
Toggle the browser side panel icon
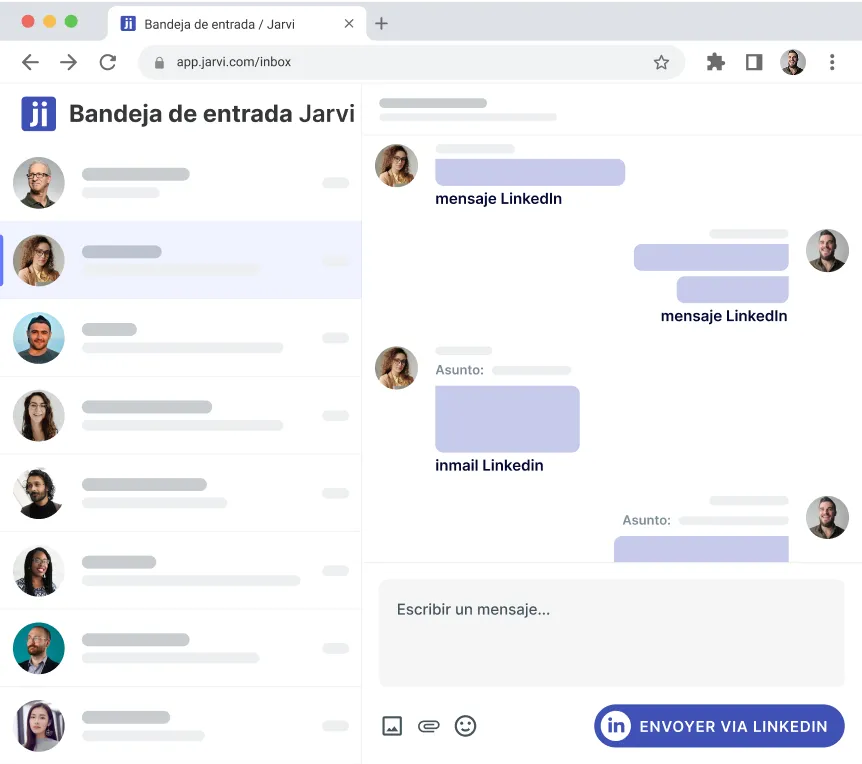tap(754, 62)
